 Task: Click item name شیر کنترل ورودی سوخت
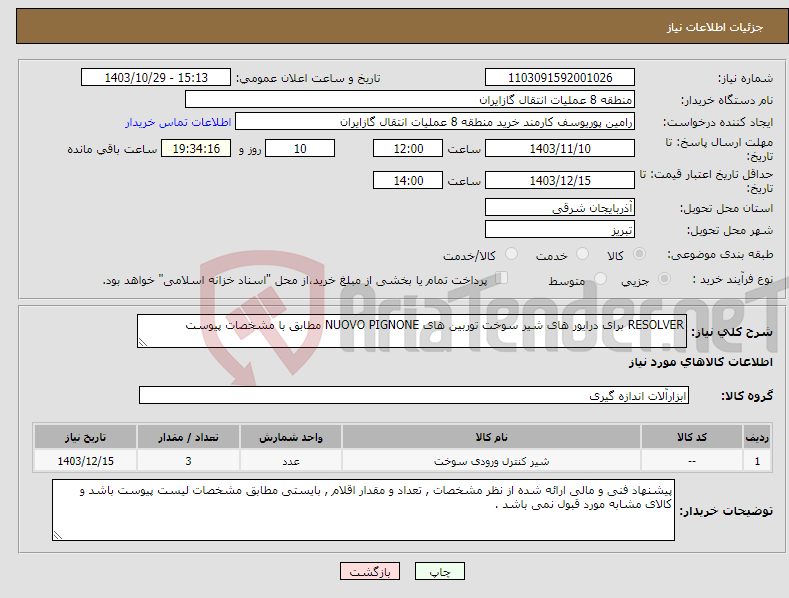tap(491, 461)
